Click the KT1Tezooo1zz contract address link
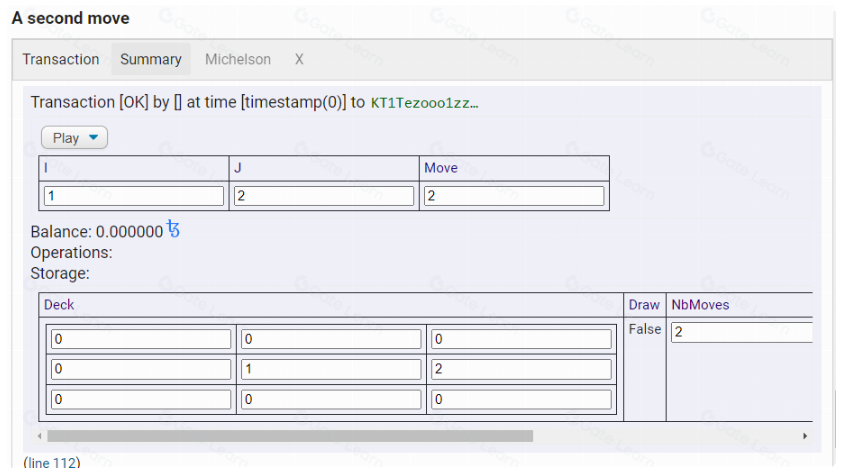 [424, 103]
